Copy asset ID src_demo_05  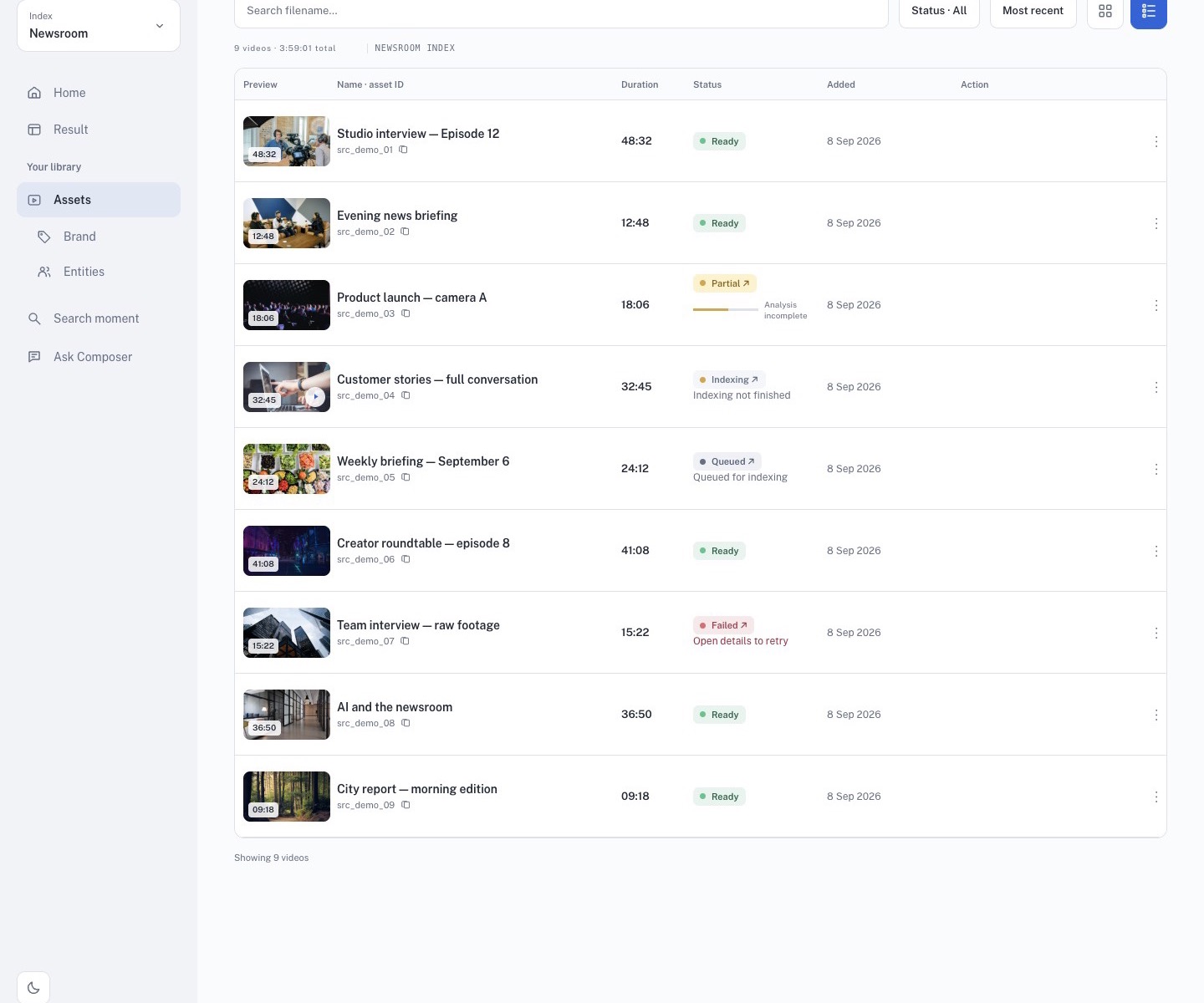tap(406, 477)
